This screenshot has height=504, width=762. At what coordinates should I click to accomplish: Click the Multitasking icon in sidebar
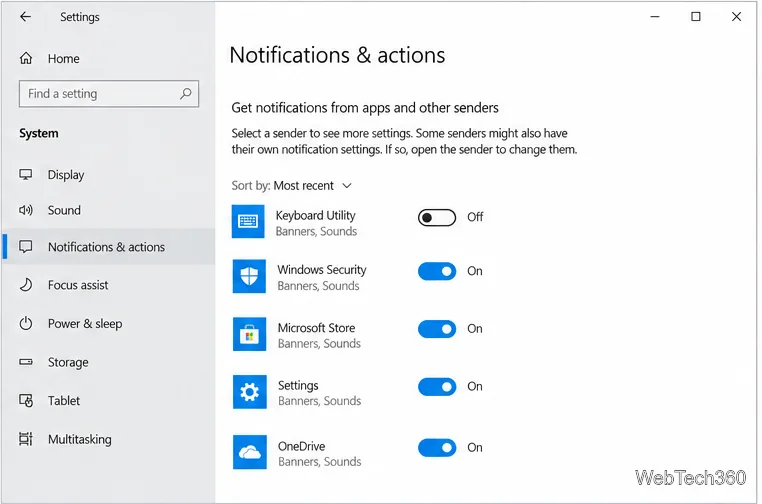(26, 439)
